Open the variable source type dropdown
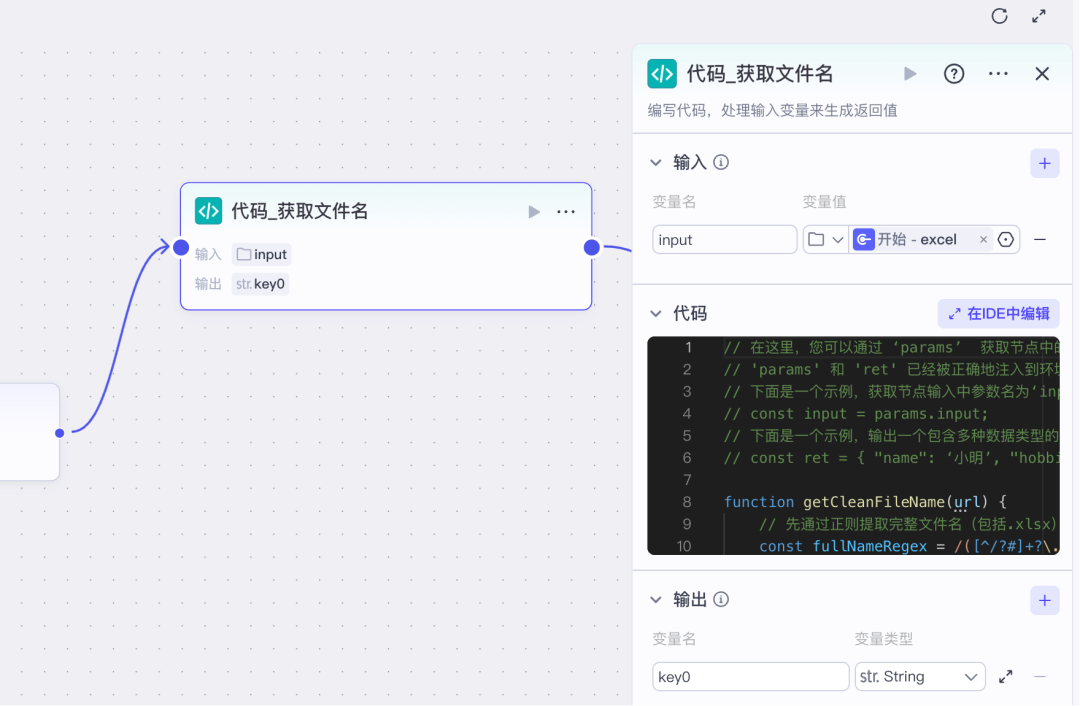Screen dimensions: 1080x706 click(826, 240)
